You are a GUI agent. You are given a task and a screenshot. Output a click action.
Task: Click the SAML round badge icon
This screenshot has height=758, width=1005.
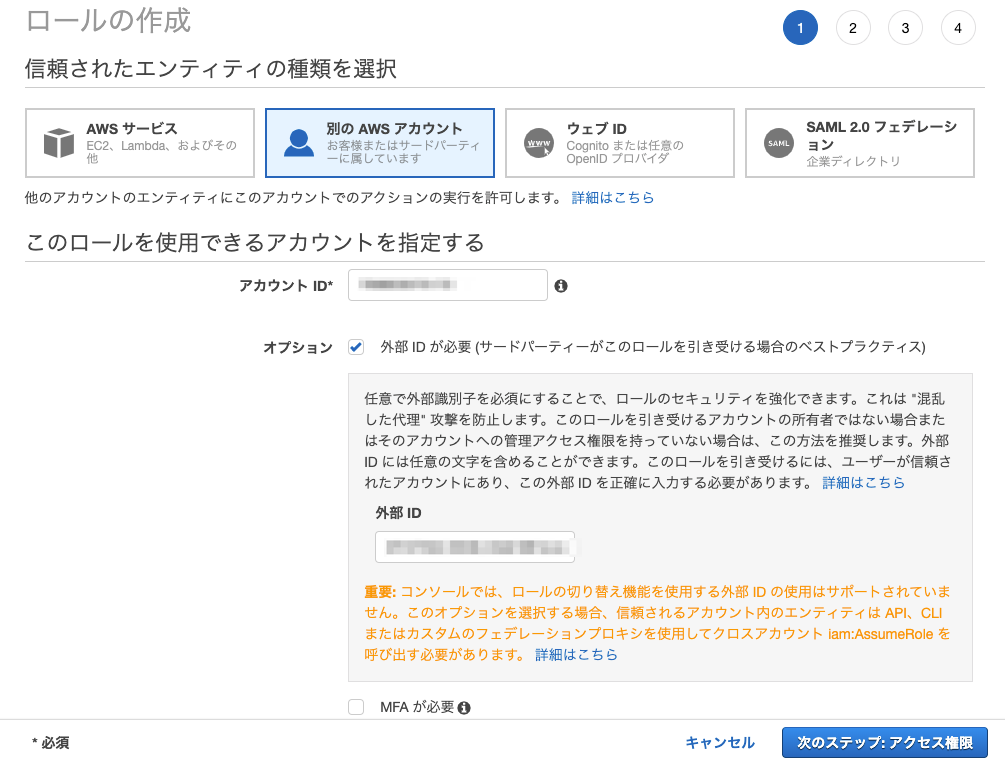(x=779, y=143)
